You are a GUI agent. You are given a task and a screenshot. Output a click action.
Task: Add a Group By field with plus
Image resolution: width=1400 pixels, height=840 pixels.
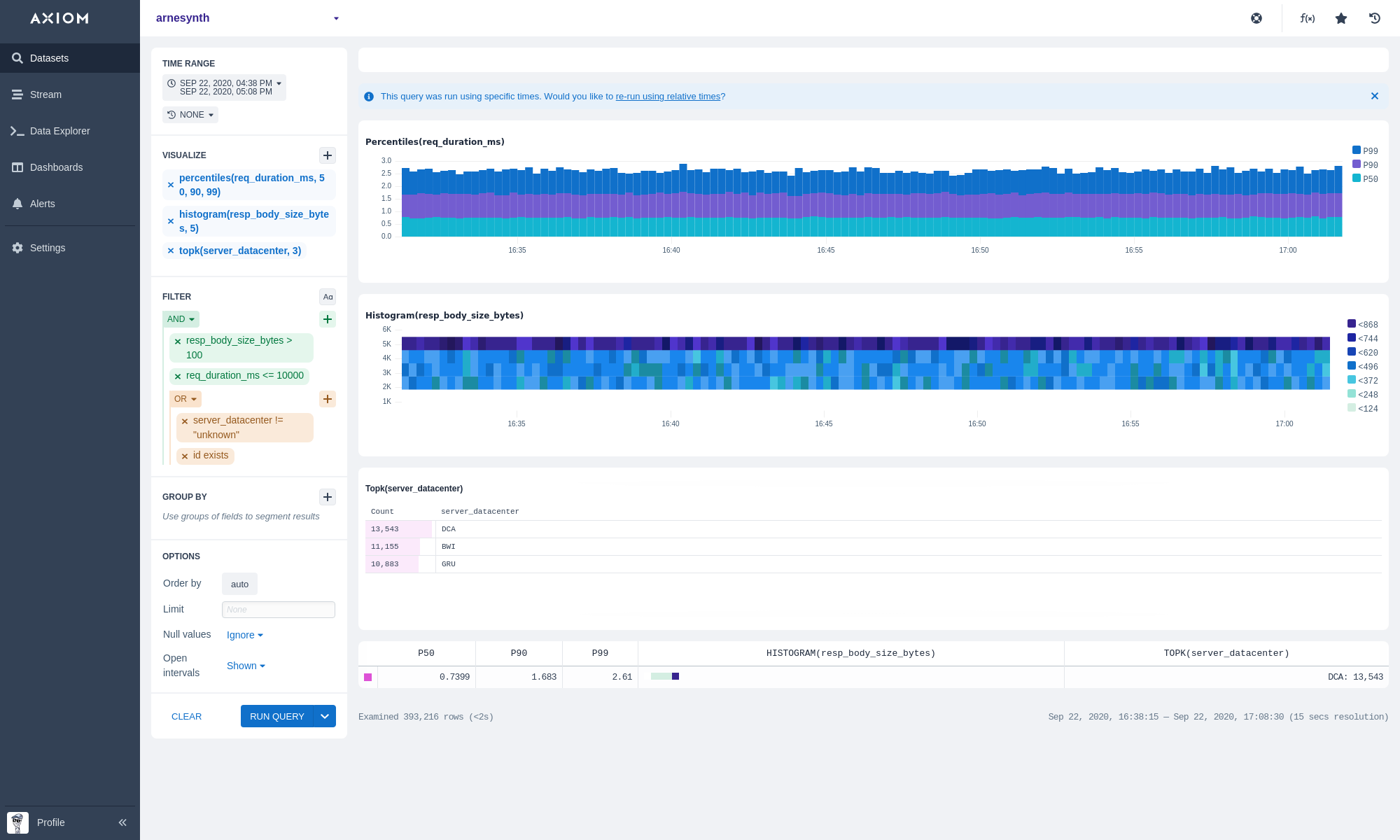coord(327,497)
